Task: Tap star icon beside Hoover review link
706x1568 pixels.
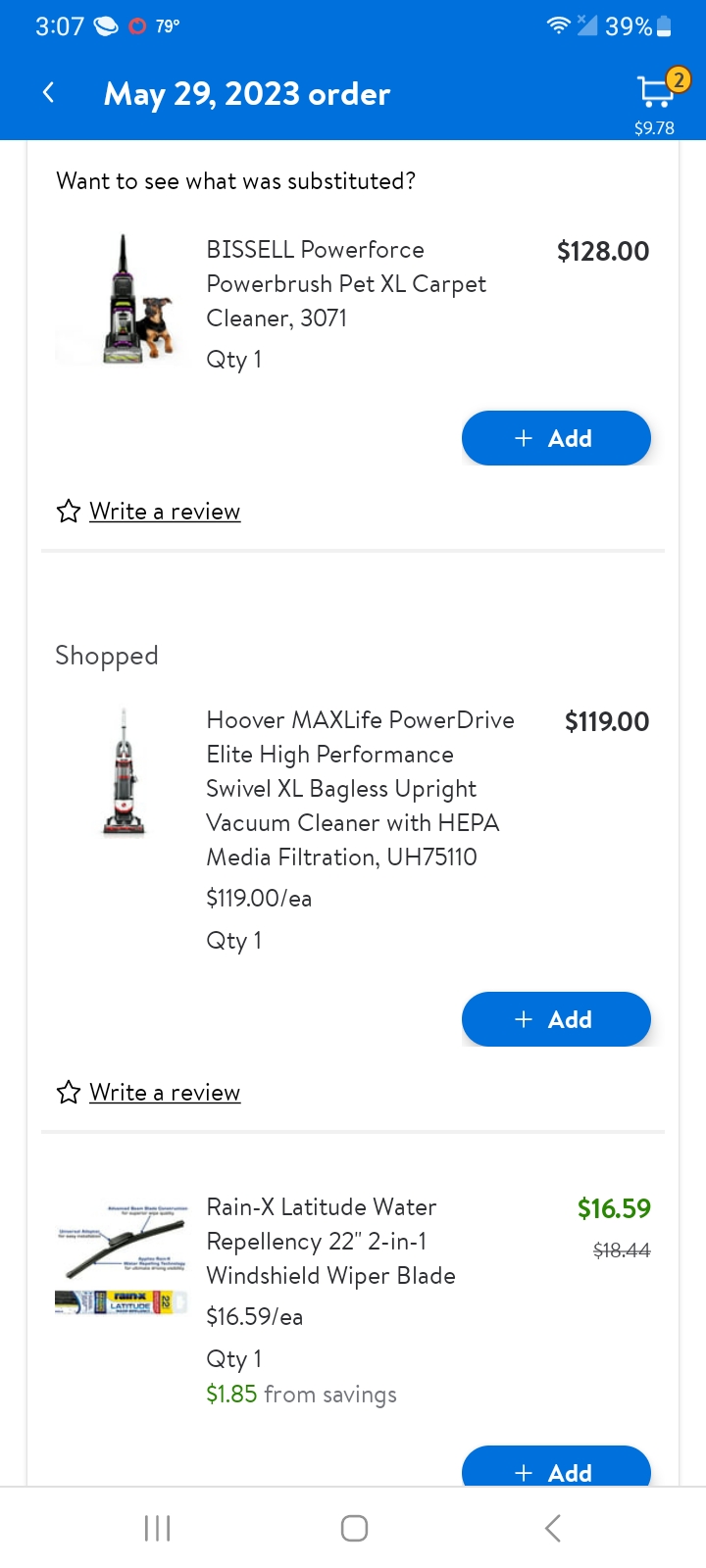Action: [x=68, y=1093]
